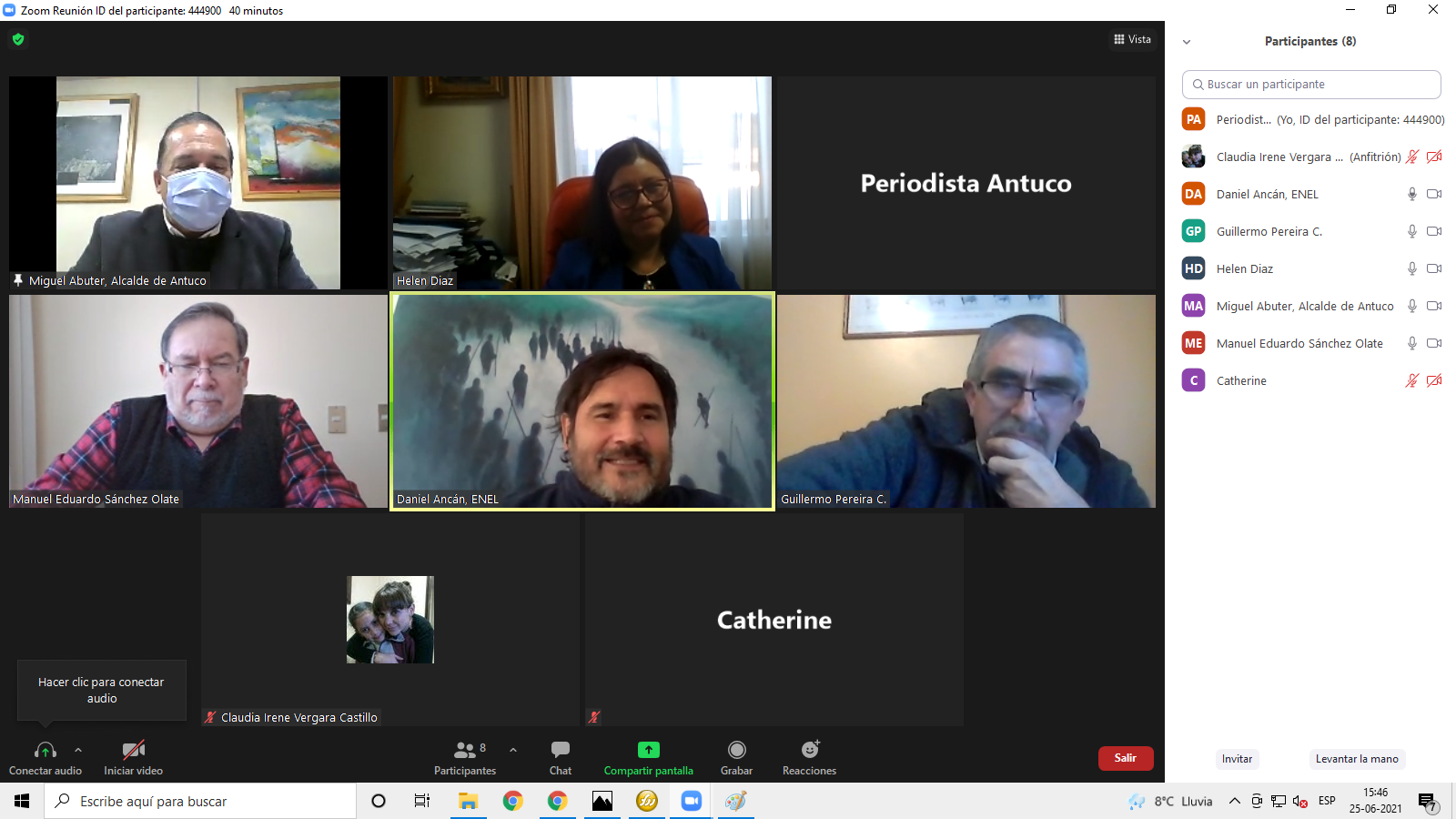Image resolution: width=1456 pixels, height=819 pixels.
Task: Click Manuel Eduardo Sánchez Olate microphone icon
Action: (1412, 343)
